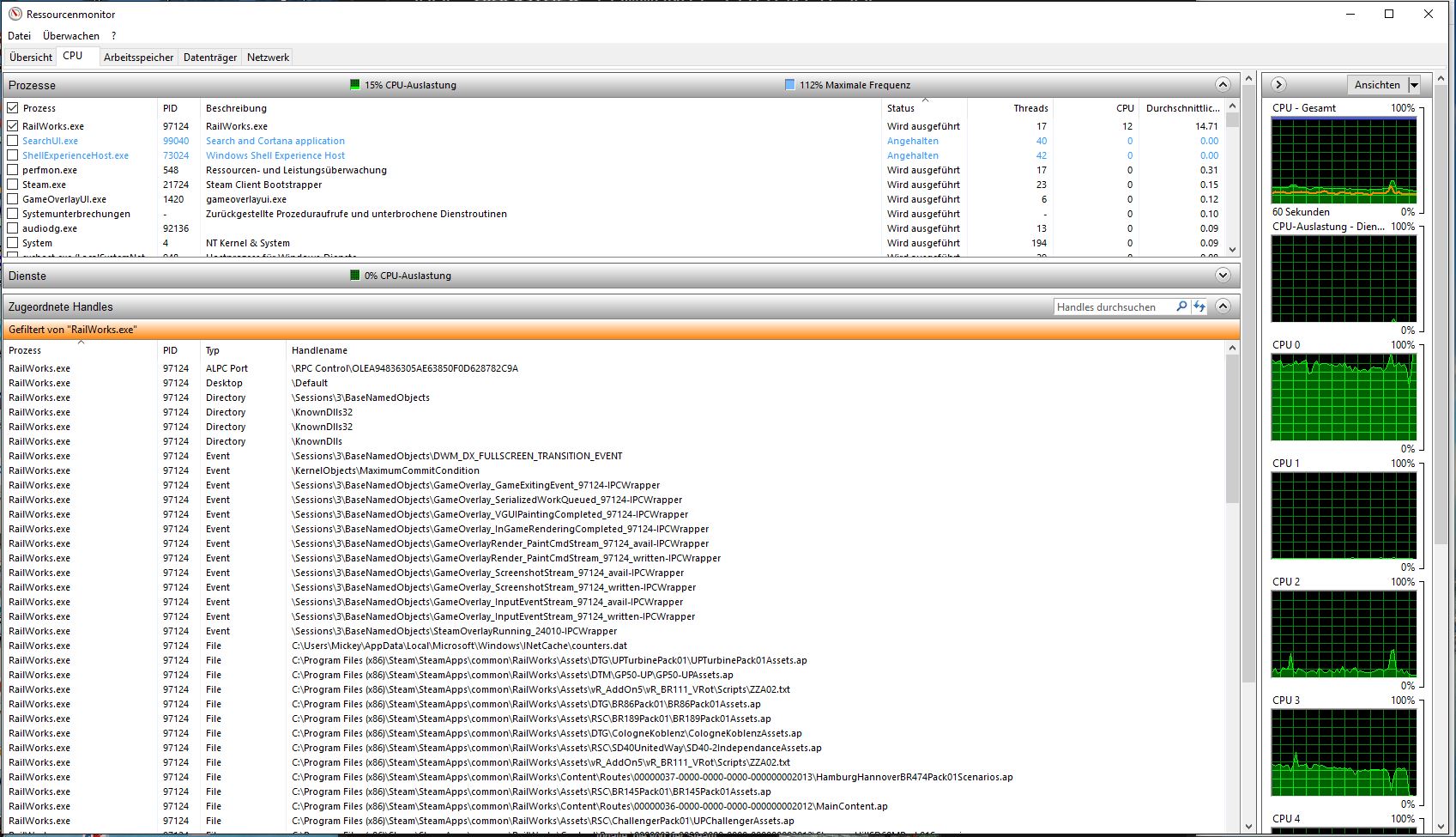Click the green CPU-Auslastung indicator in Prozesse
This screenshot has width=1456, height=837.
pyautogui.click(x=355, y=85)
